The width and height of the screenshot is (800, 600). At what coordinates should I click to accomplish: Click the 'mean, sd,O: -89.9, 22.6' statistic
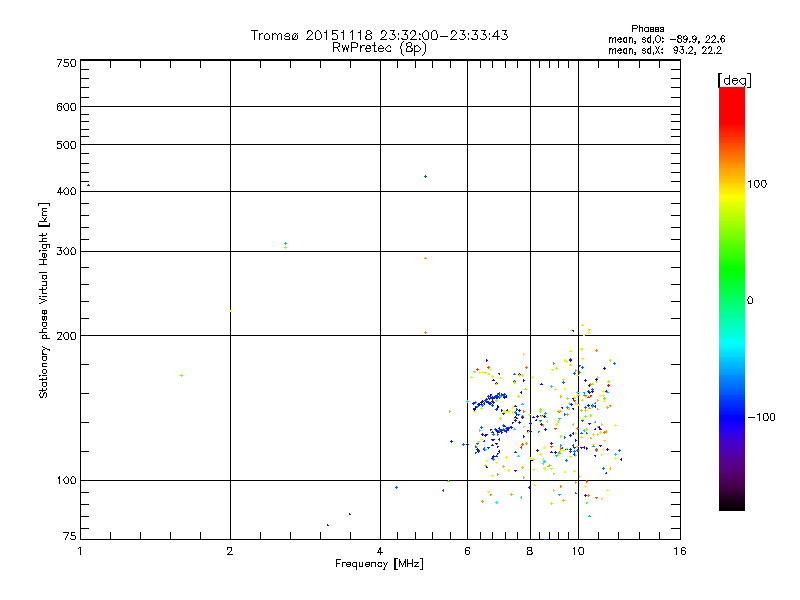(666, 39)
